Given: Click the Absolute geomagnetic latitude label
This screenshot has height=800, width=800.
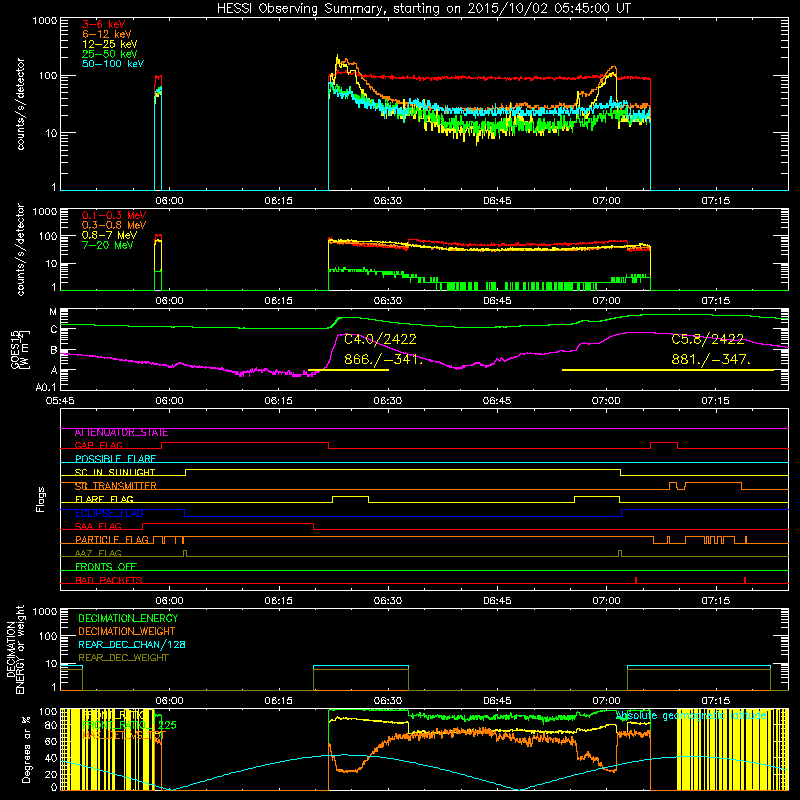Looking at the screenshot, I should (x=691, y=716).
